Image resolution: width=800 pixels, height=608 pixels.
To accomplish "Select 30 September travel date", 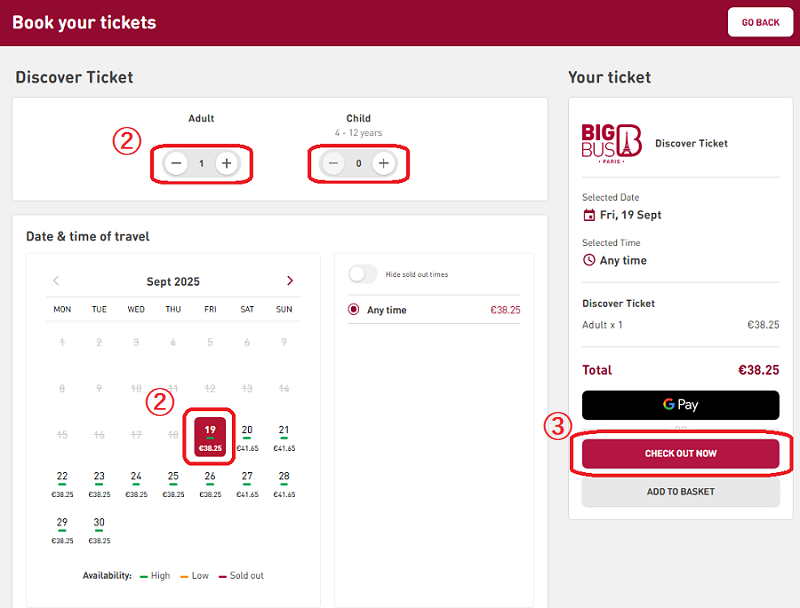I will (99, 529).
